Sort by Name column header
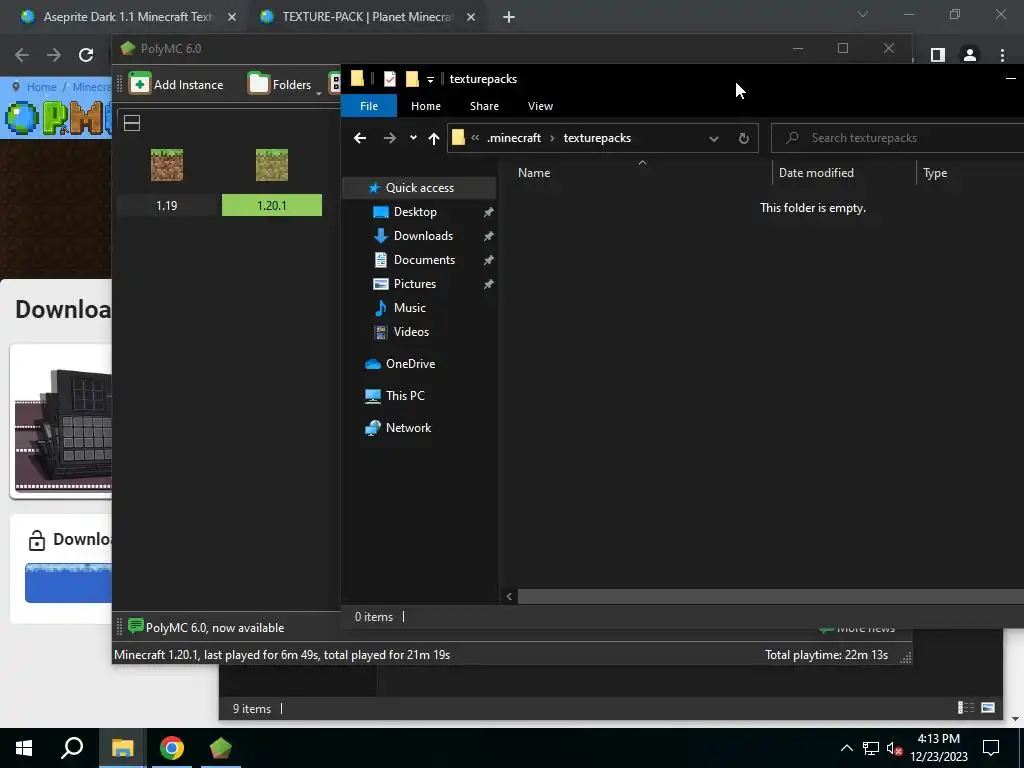1024x768 pixels. click(534, 173)
